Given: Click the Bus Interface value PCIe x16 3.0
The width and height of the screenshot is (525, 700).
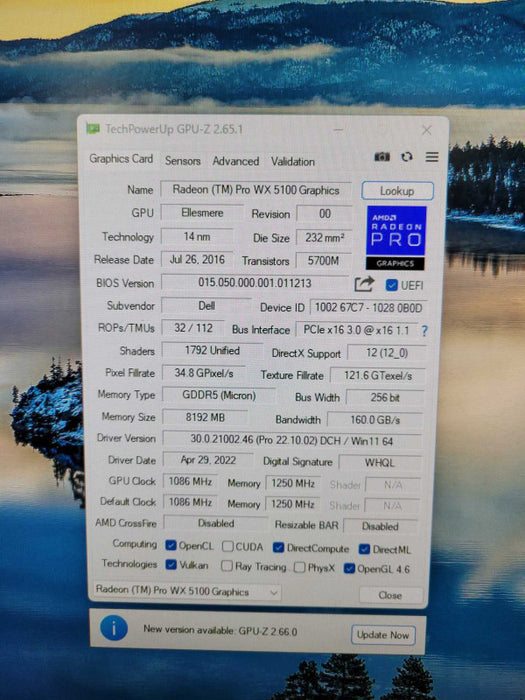Looking at the screenshot, I should click(x=356, y=330).
